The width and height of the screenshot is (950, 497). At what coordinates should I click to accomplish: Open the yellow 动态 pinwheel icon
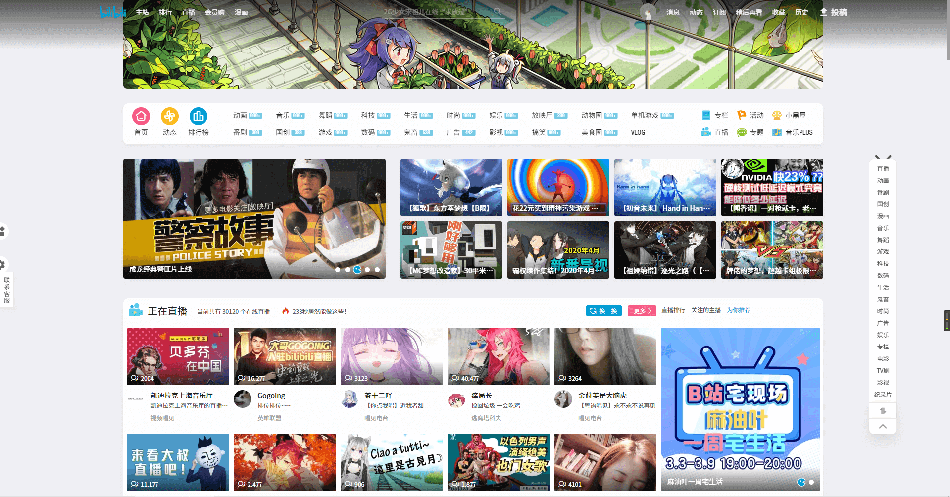pyautogui.click(x=170, y=116)
